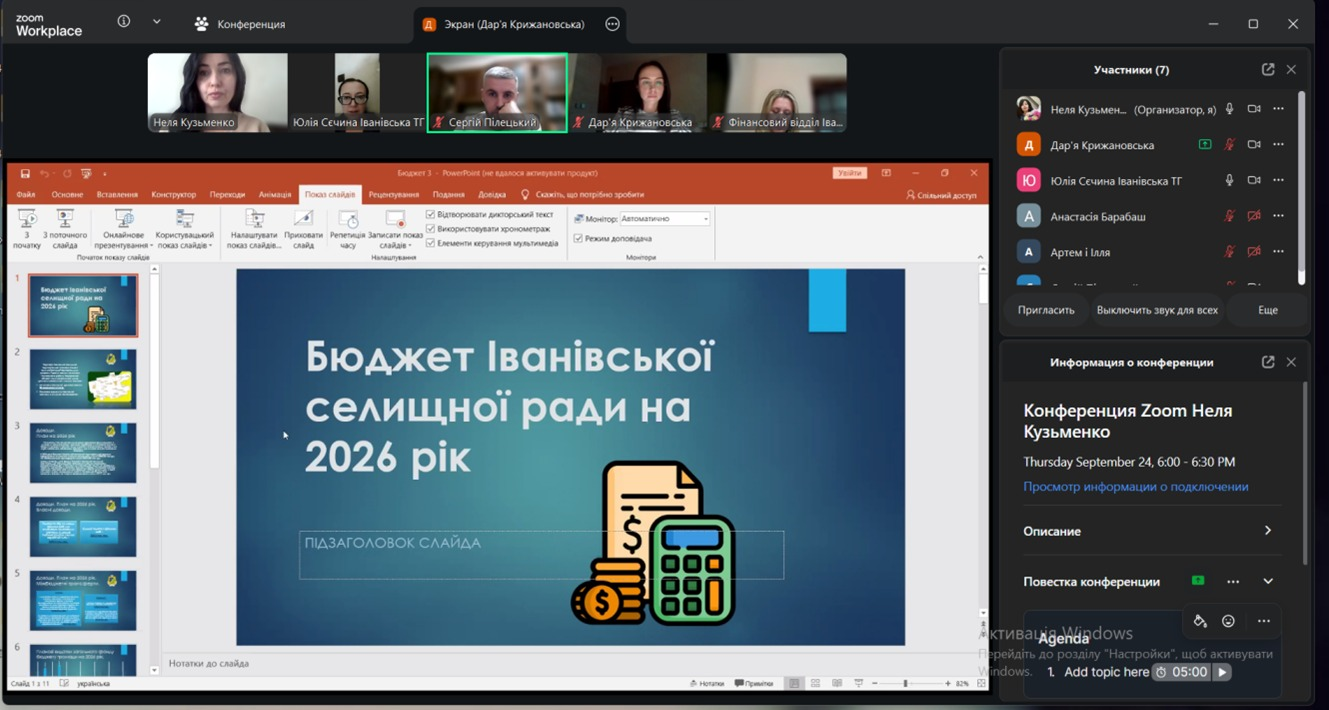Click Zoom meeting info icon
Screen dimensions: 1329x710
tap(124, 21)
